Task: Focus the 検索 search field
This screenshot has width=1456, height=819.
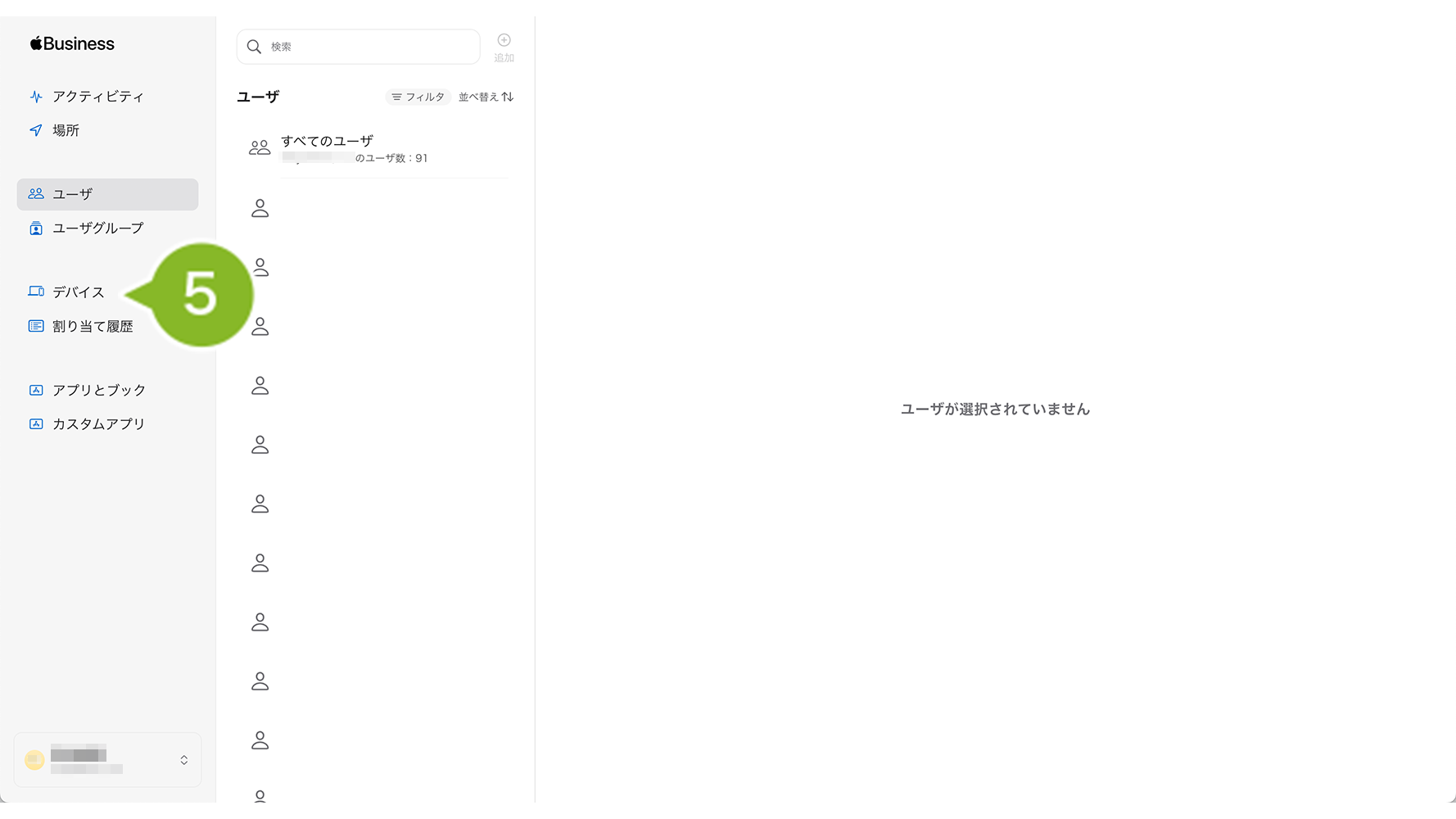Action: coord(359,47)
